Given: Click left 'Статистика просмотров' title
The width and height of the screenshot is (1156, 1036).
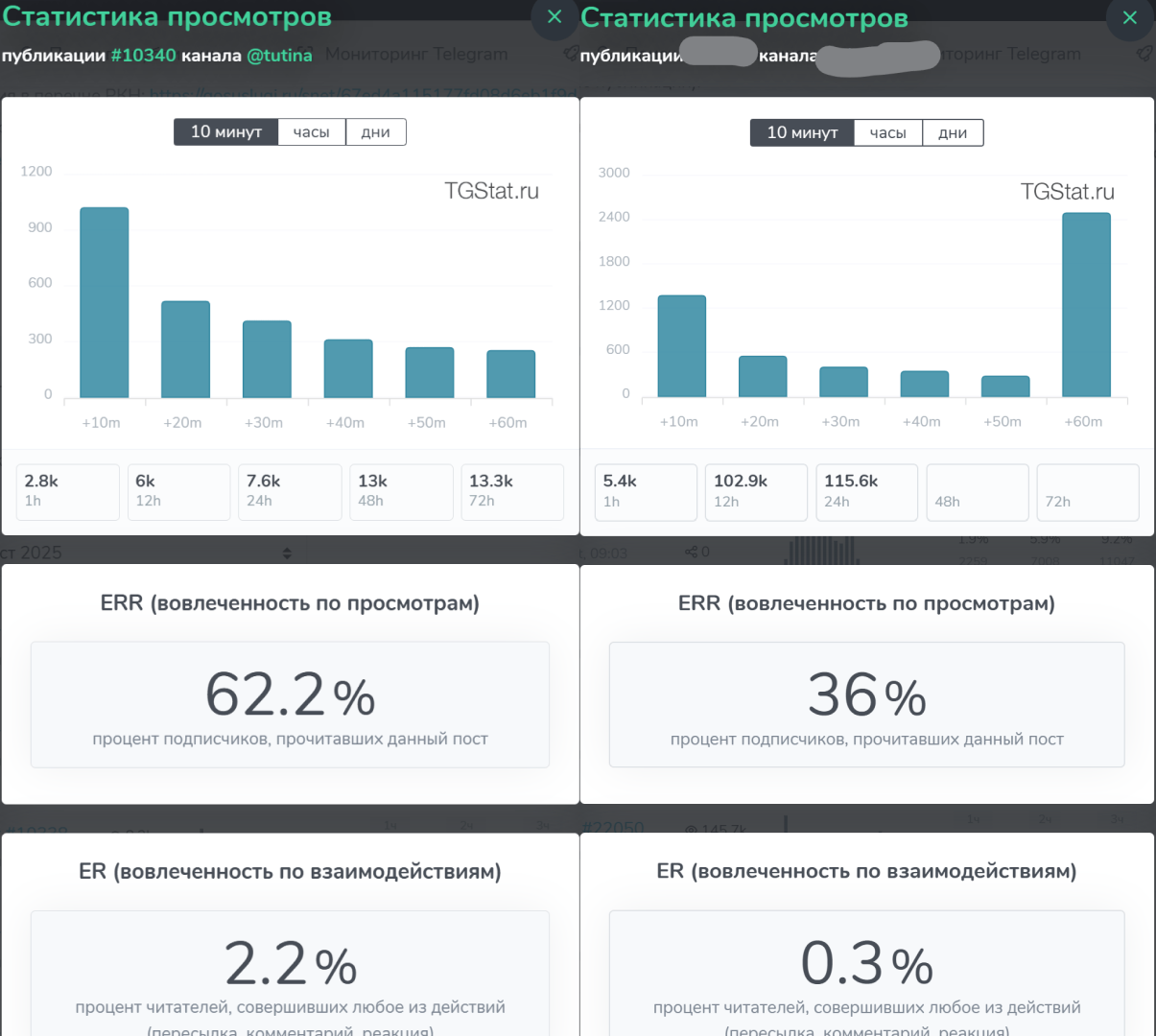Looking at the screenshot, I should [x=167, y=17].
